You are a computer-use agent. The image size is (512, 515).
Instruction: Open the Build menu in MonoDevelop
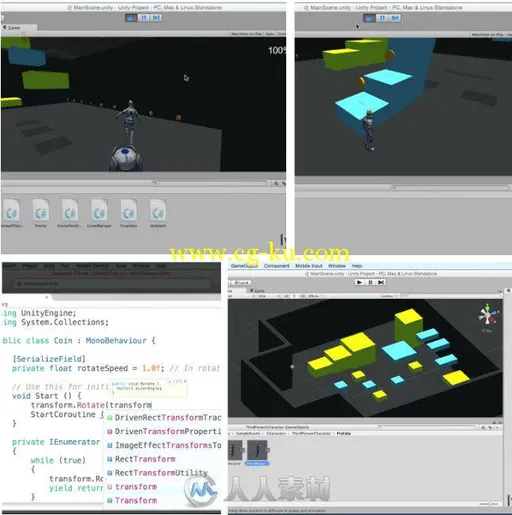pyautogui.click(x=49, y=266)
